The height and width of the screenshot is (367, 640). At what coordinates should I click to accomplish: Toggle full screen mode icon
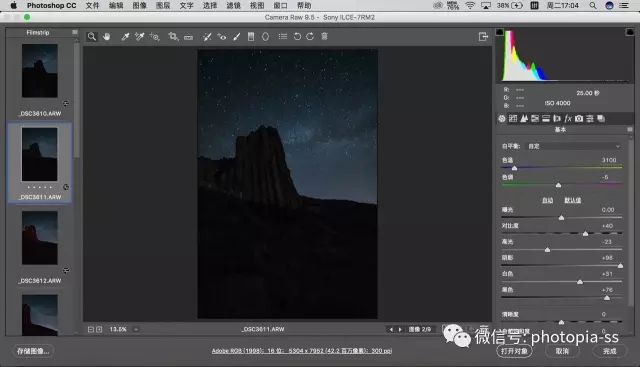pyautogui.click(x=483, y=37)
